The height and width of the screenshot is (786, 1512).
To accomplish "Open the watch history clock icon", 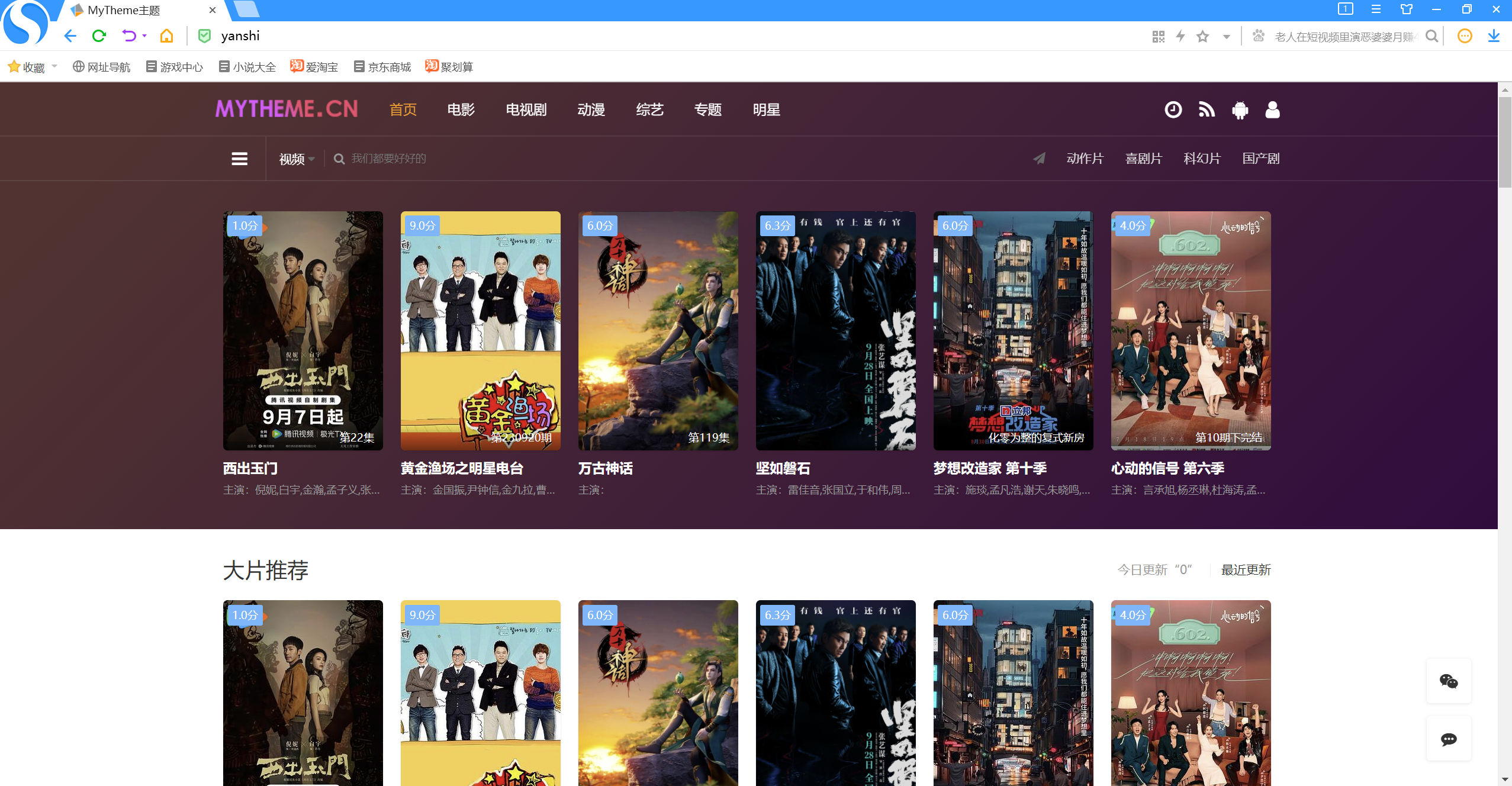I will click(x=1173, y=109).
